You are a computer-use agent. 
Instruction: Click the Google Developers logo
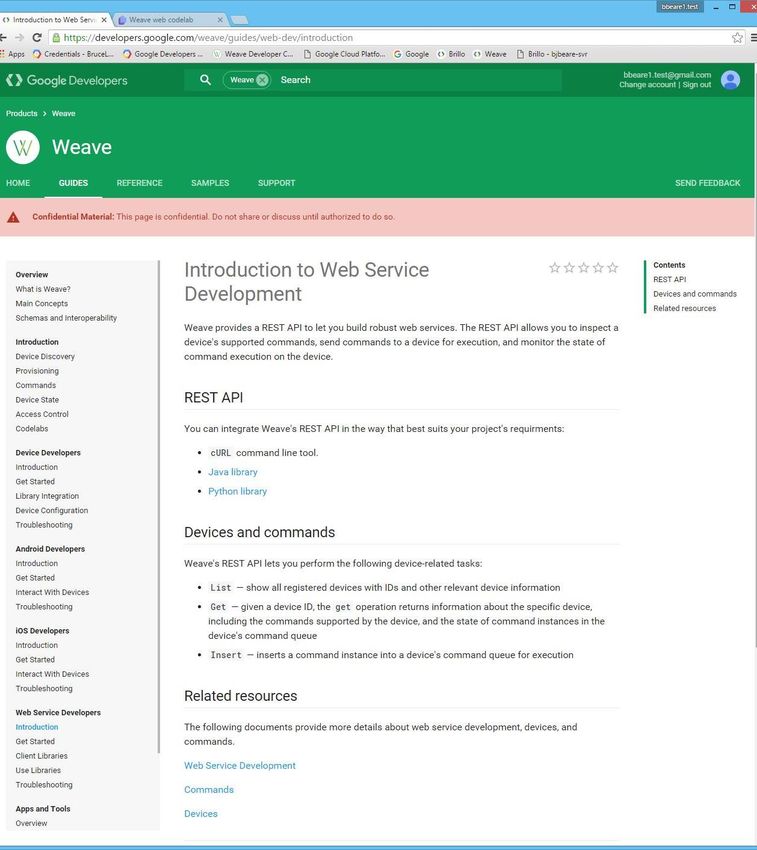pos(67,80)
